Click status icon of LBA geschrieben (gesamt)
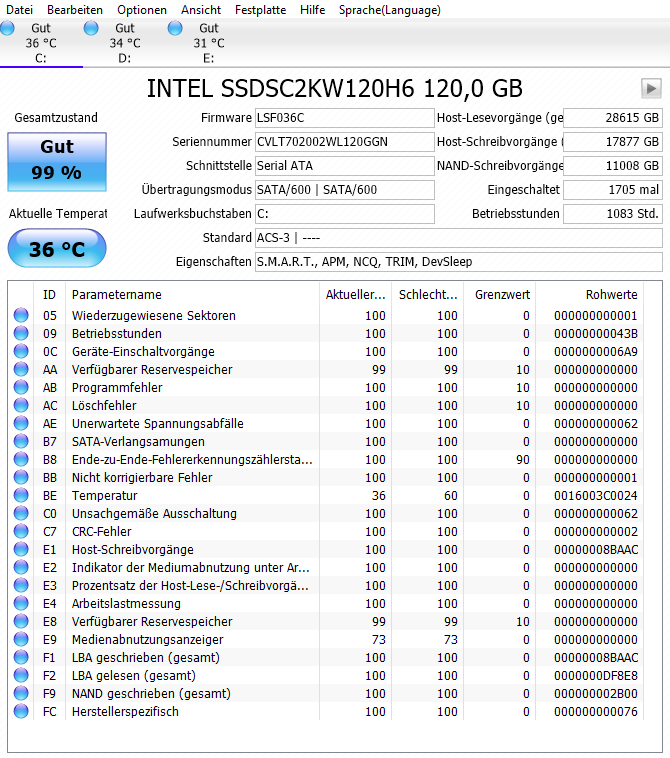 pyautogui.click(x=21, y=657)
